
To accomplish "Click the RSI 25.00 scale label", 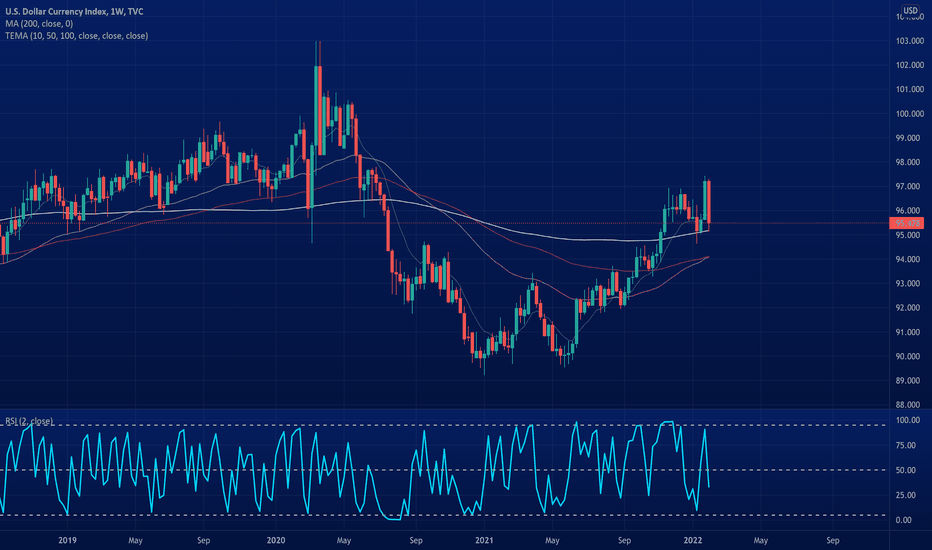I will pos(904,495).
